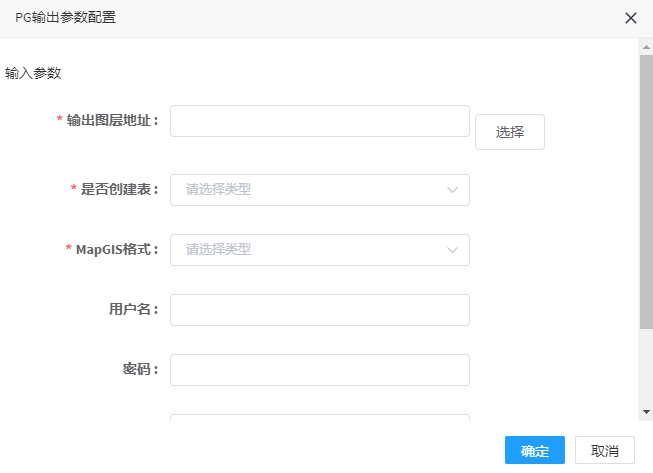Click the 输入参数 section heading
653x473 pixels.
click(x=33, y=73)
